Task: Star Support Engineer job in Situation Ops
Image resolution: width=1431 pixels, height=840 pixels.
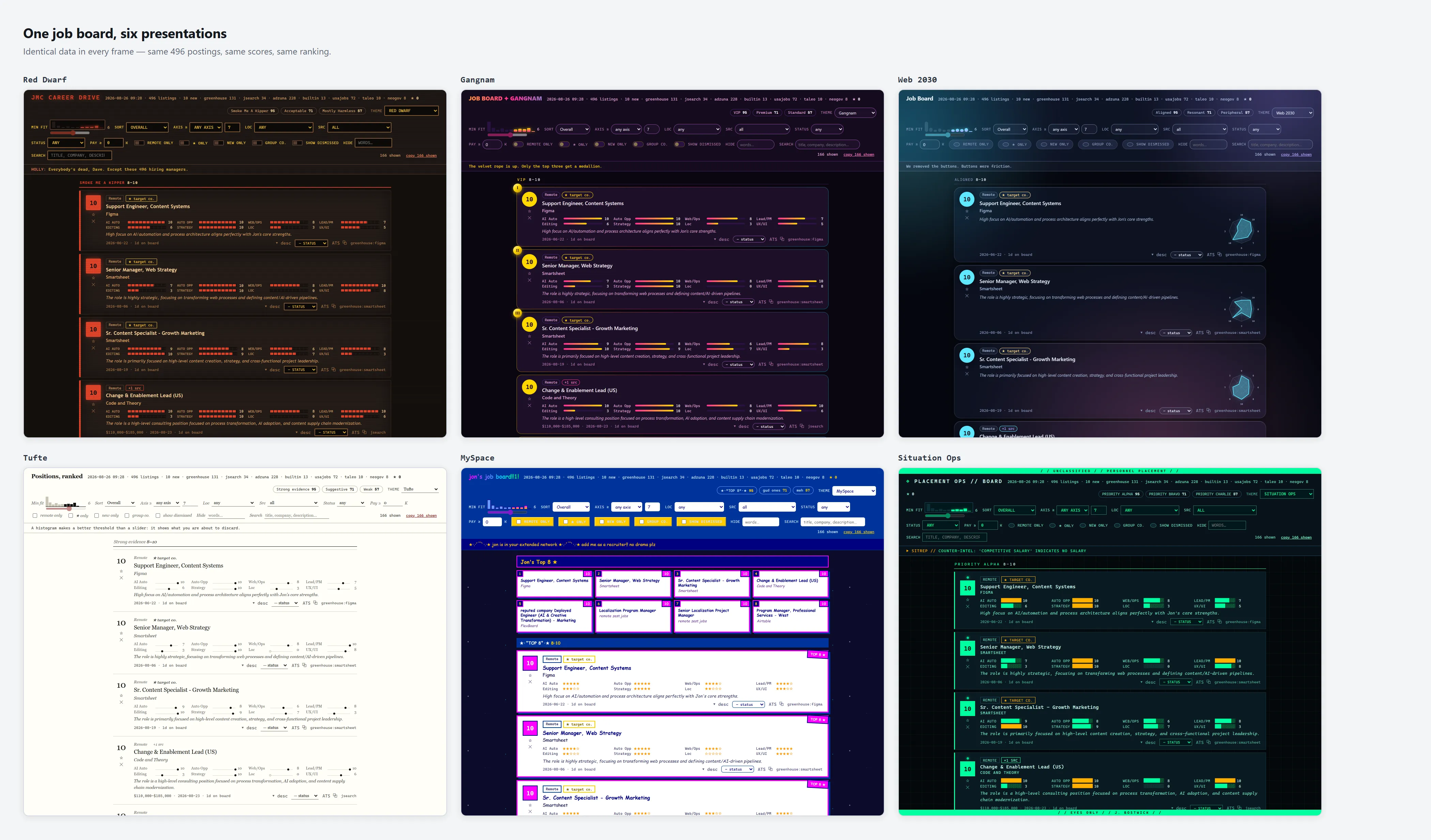Action: point(968,600)
